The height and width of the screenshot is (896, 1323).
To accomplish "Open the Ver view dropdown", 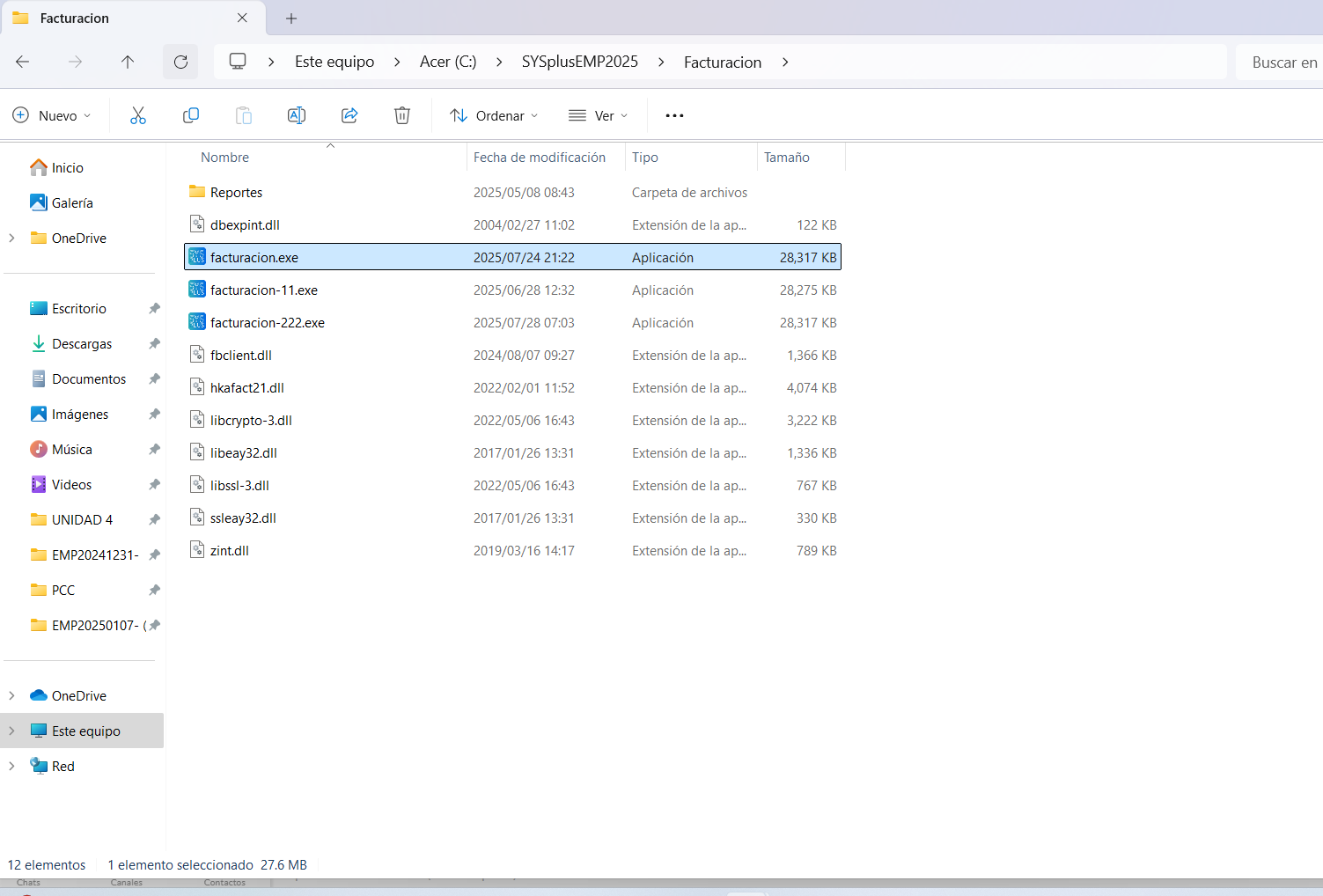I will pos(599,115).
